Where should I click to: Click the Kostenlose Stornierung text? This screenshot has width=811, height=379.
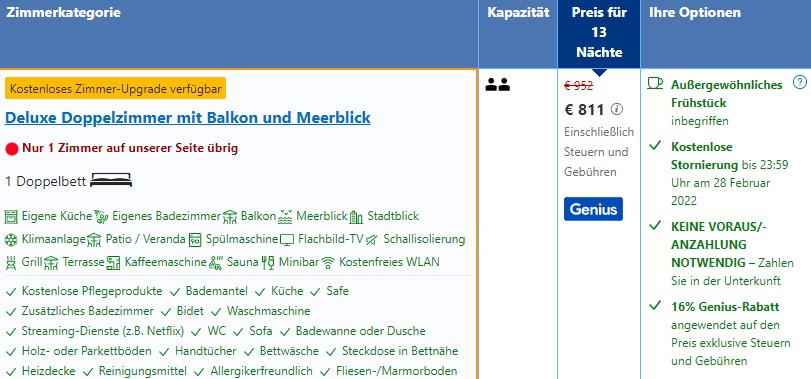click(704, 156)
